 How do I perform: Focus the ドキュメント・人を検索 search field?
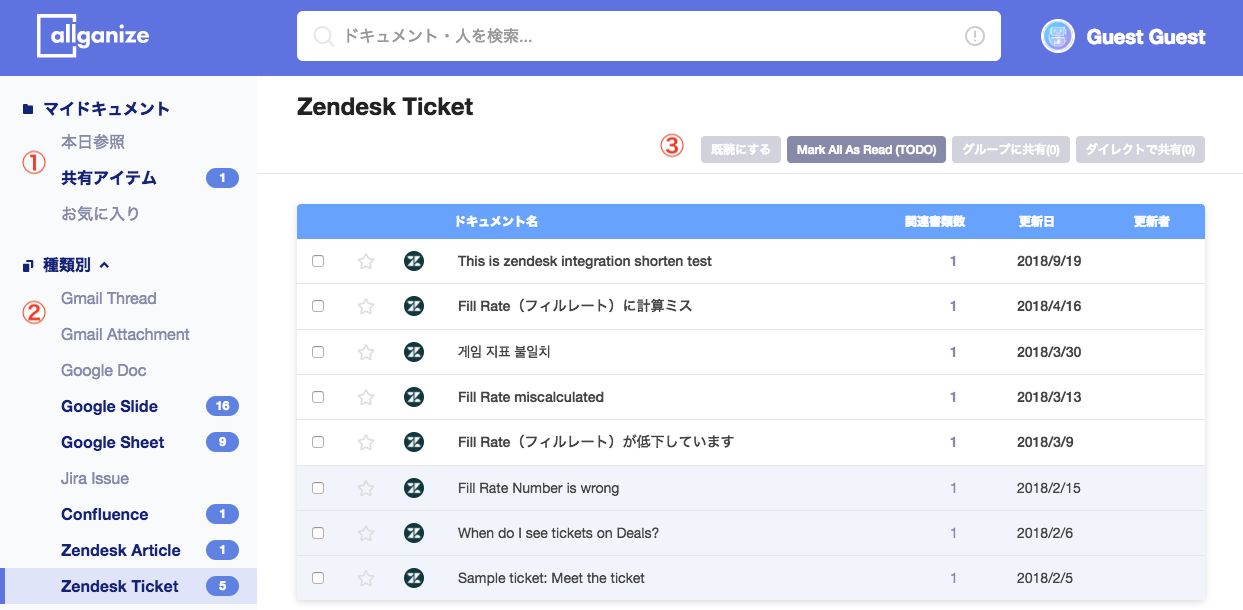coord(648,36)
